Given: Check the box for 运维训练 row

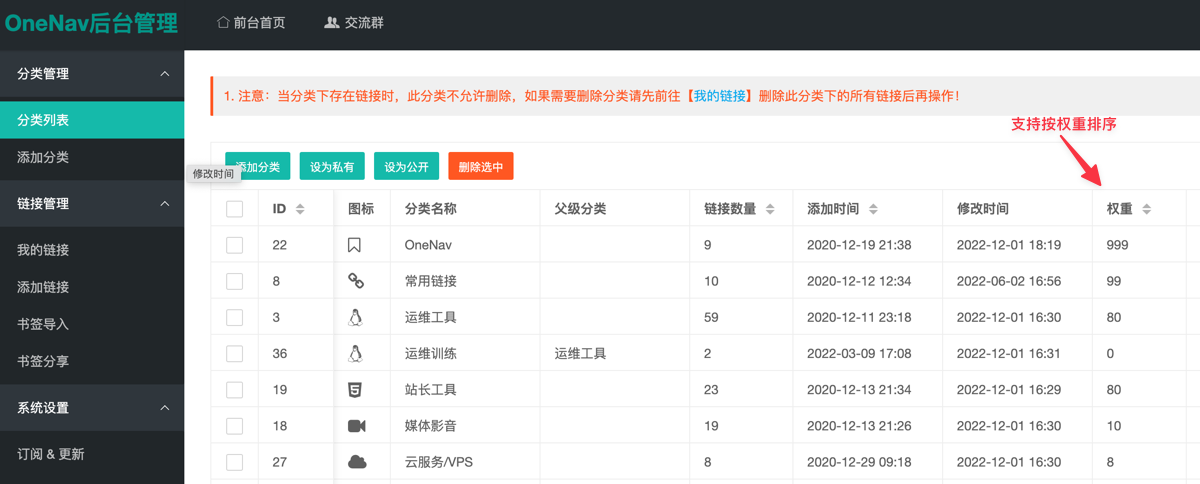Looking at the screenshot, I should (x=235, y=353).
